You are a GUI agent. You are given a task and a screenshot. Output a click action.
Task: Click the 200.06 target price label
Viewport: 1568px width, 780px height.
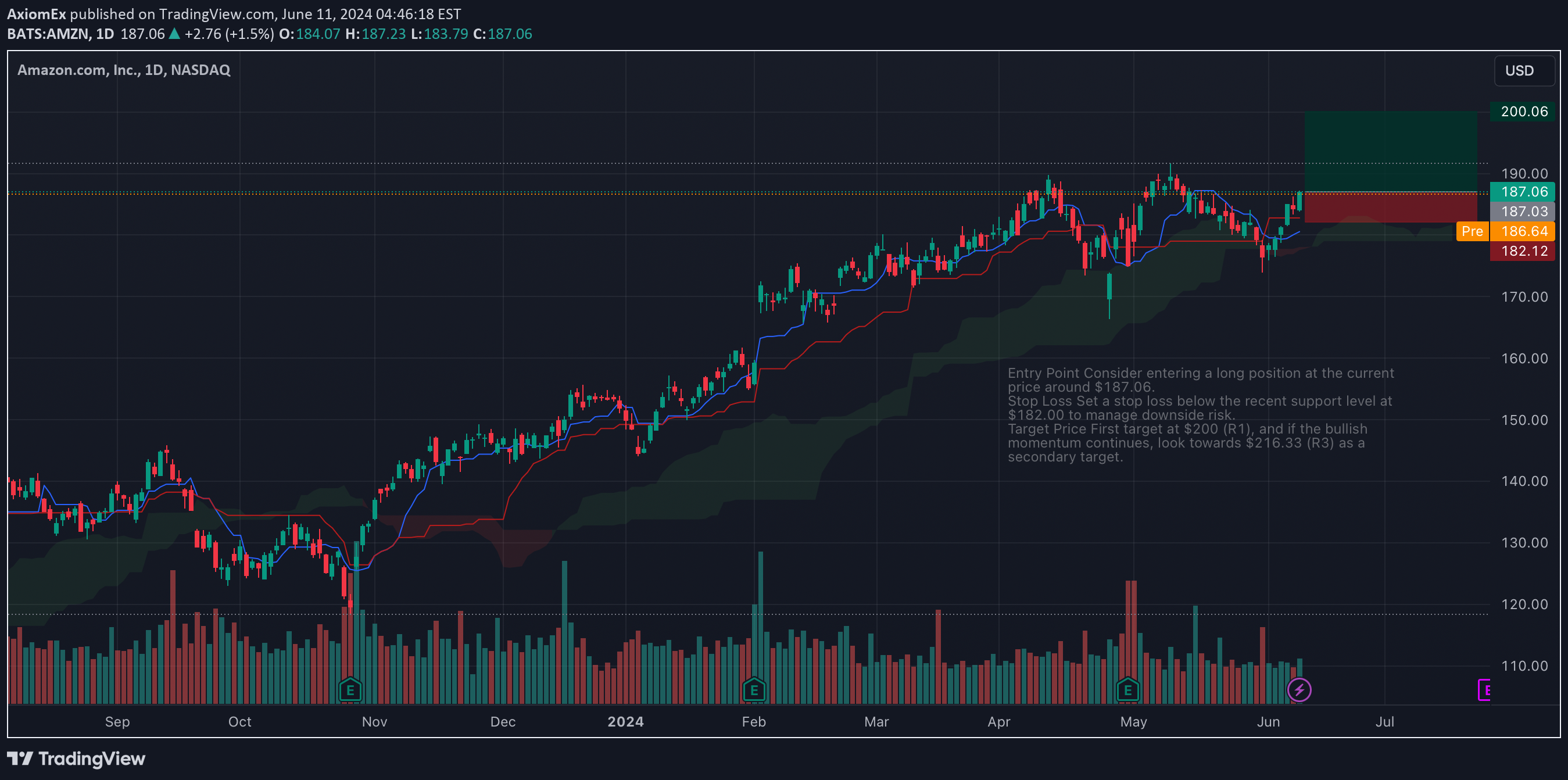pyautogui.click(x=1522, y=112)
